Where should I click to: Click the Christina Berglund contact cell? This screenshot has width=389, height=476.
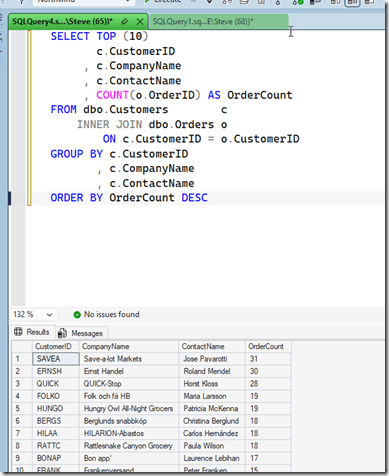212,421
